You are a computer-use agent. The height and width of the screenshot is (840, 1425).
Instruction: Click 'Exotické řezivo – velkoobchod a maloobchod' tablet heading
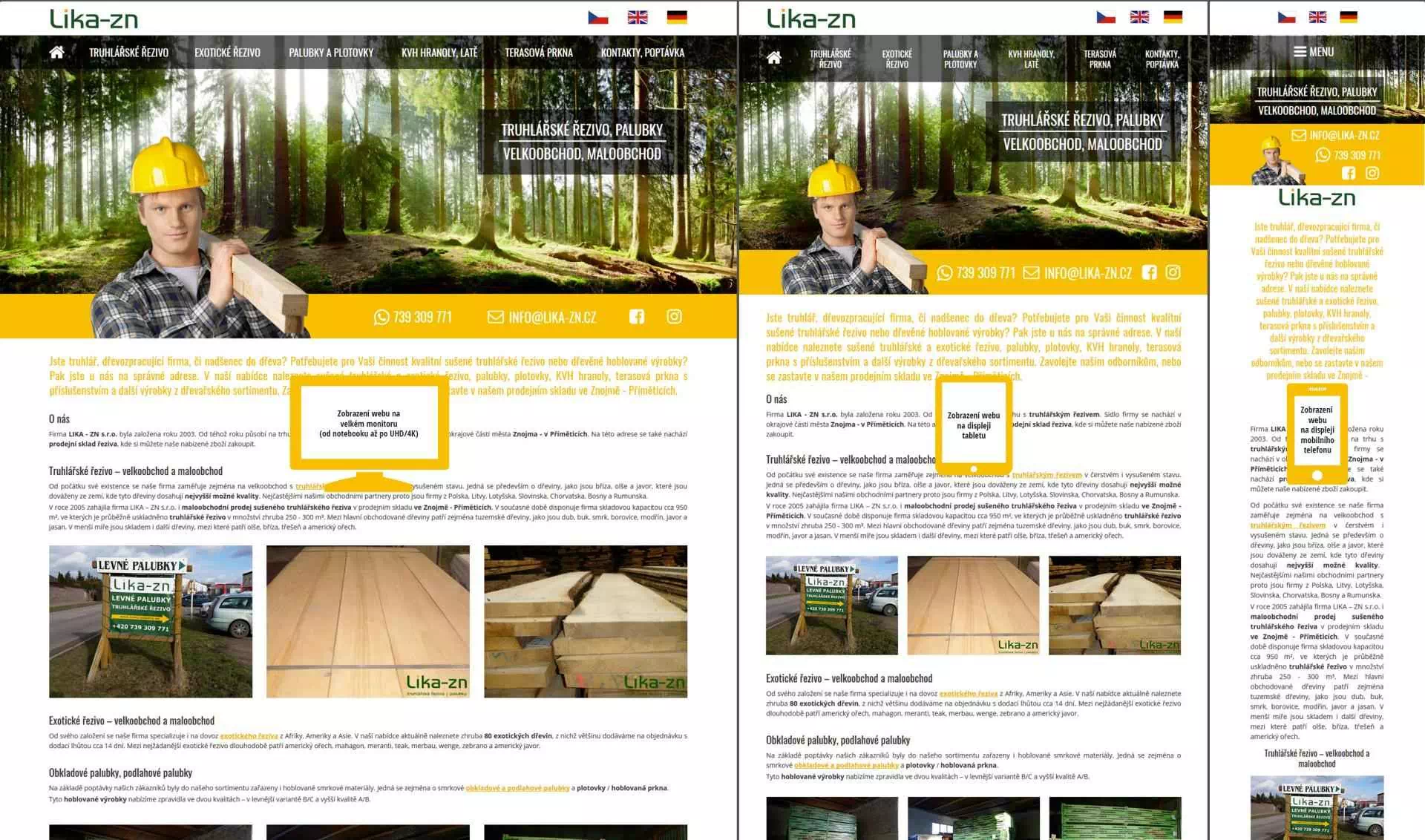(x=849, y=678)
